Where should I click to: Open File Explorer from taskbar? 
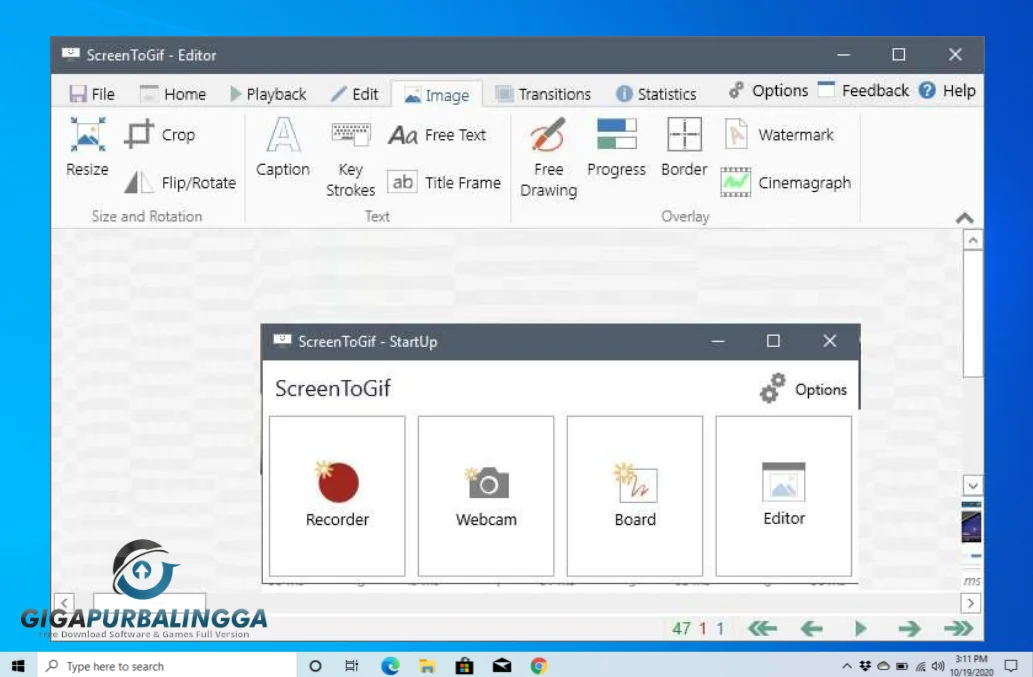[427, 666]
